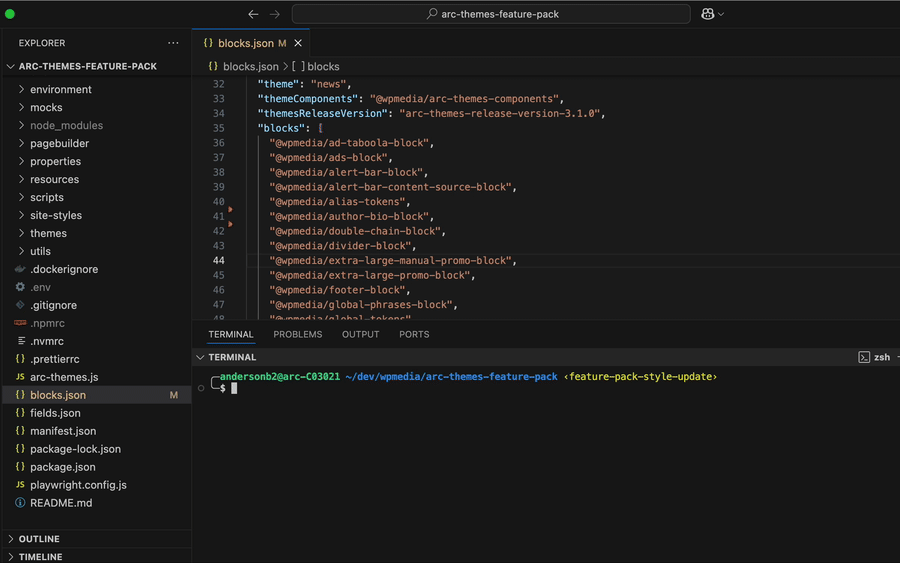Screen dimensions: 900x563
Task: Click the package.json braces icon
Action: point(20,467)
